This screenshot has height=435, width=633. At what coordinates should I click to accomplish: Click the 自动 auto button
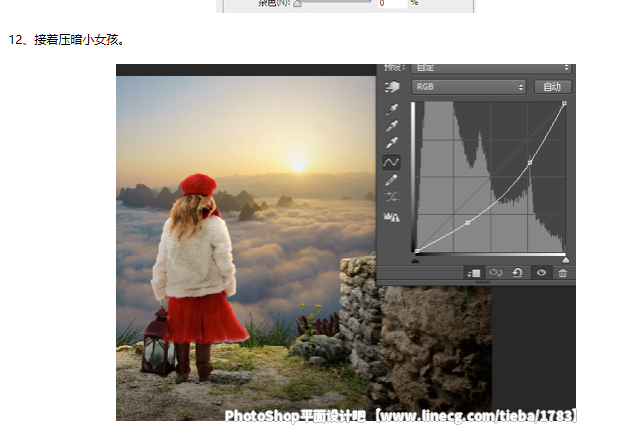click(553, 87)
